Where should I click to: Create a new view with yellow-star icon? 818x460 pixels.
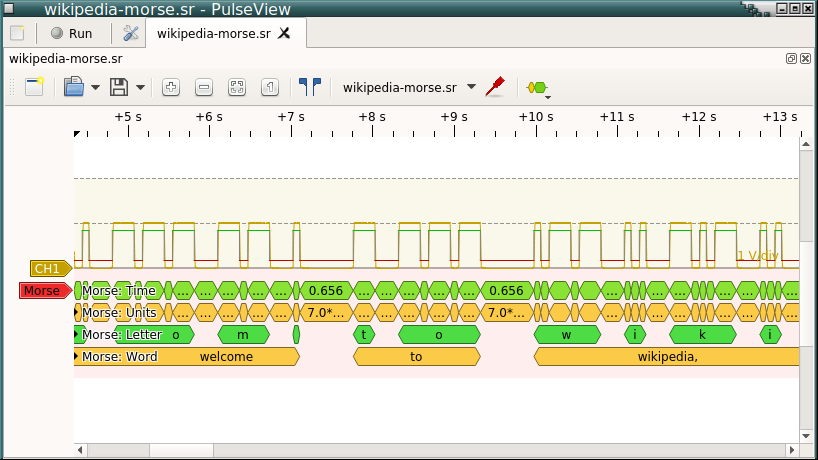[34, 87]
